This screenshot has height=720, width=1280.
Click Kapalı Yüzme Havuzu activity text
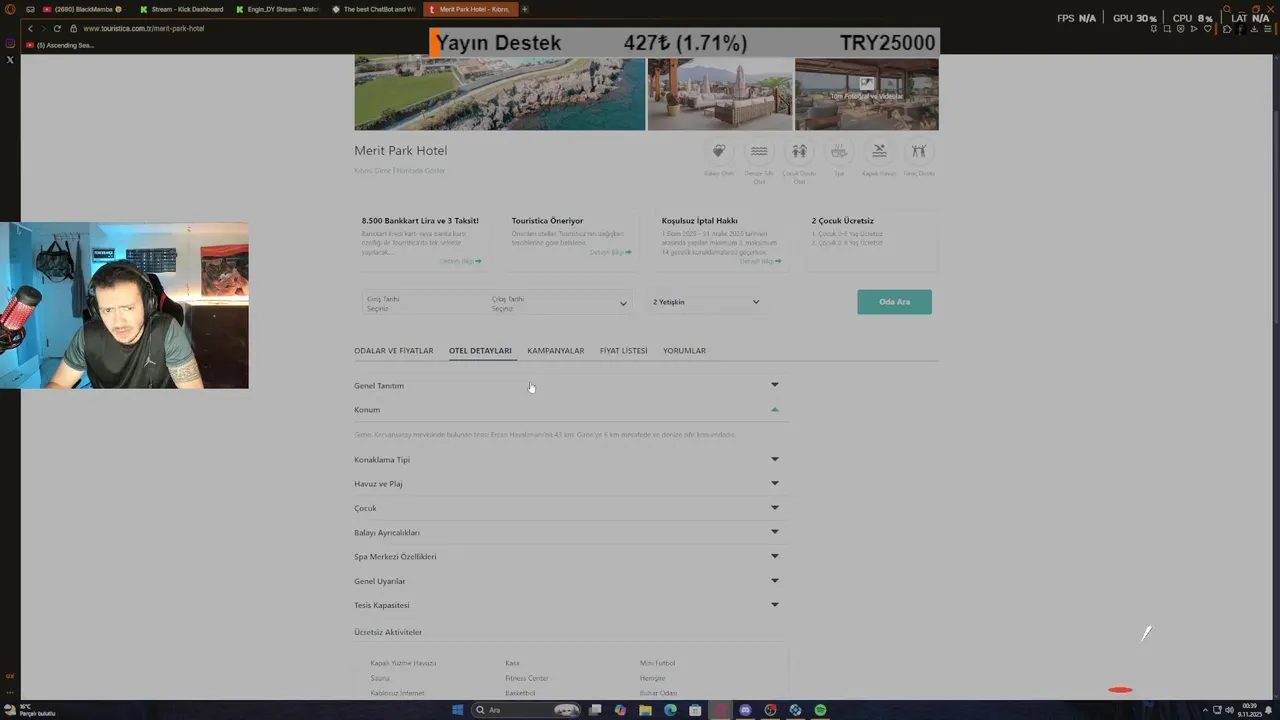pyautogui.click(x=403, y=663)
